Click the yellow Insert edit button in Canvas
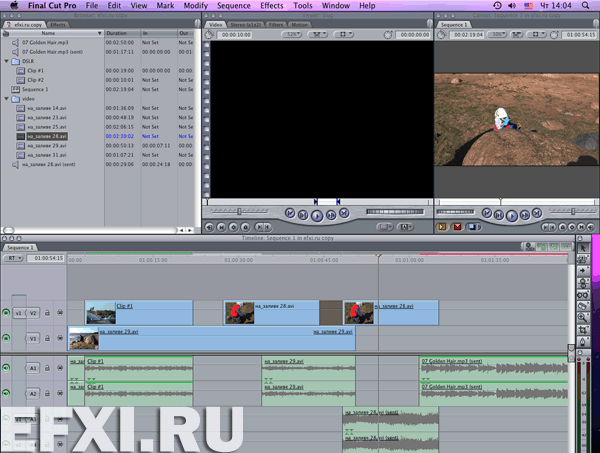Viewport: 600px width, 453px height. click(442, 227)
